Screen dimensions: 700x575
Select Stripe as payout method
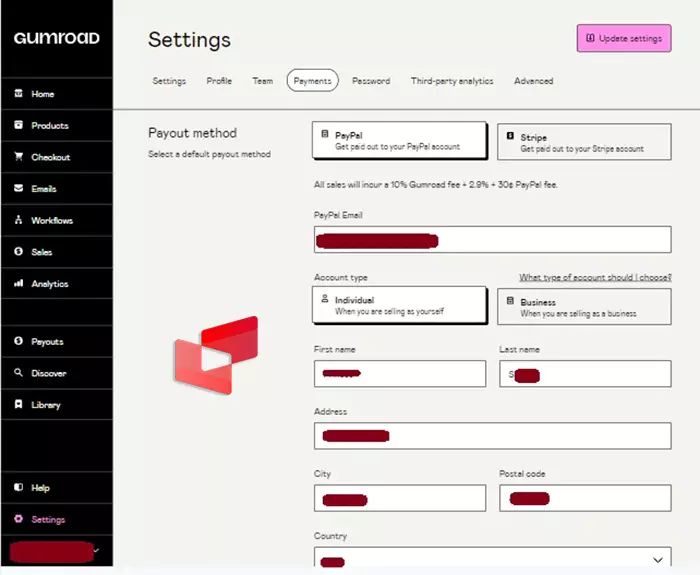point(584,142)
